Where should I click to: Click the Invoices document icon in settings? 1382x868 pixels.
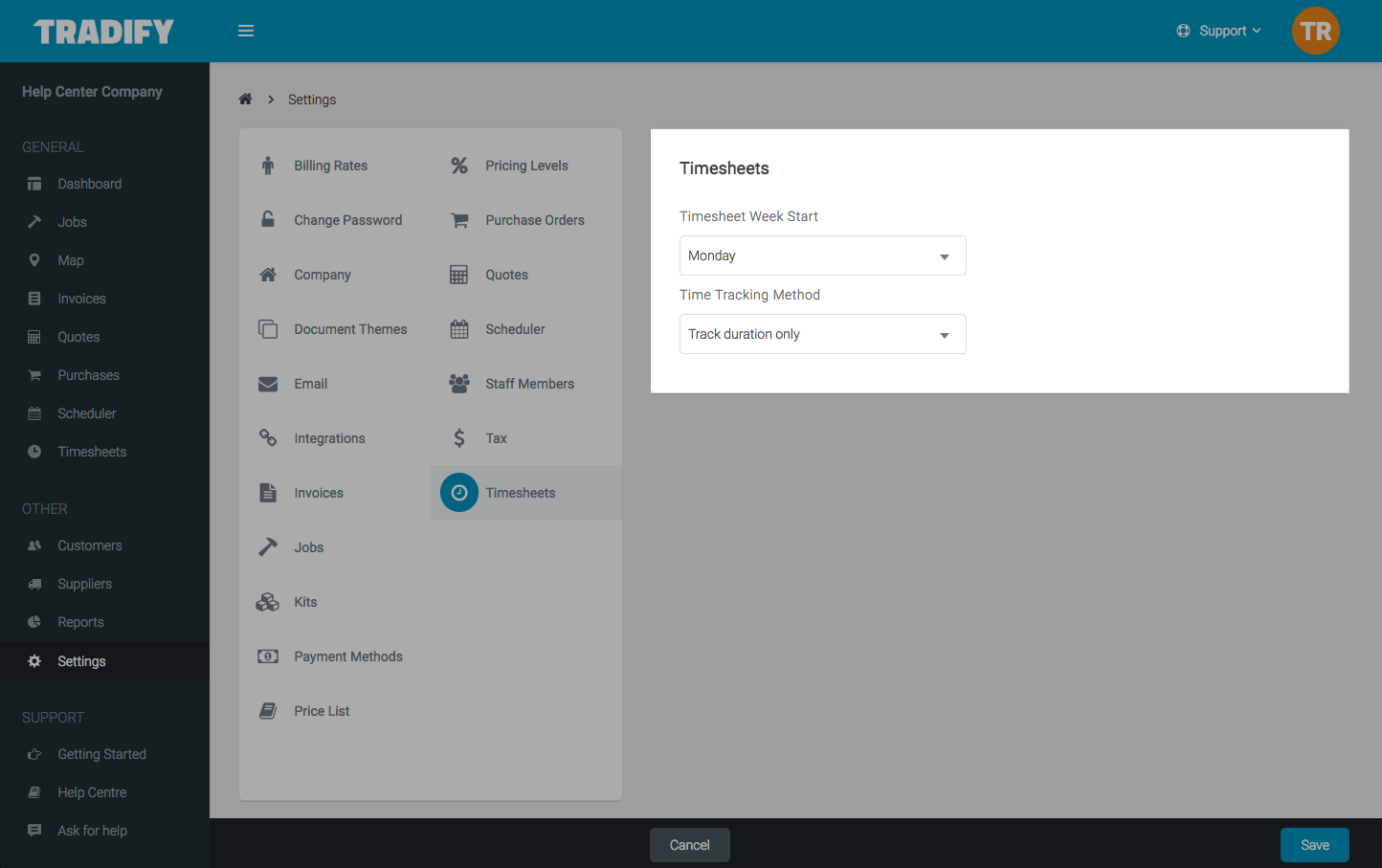tap(268, 493)
